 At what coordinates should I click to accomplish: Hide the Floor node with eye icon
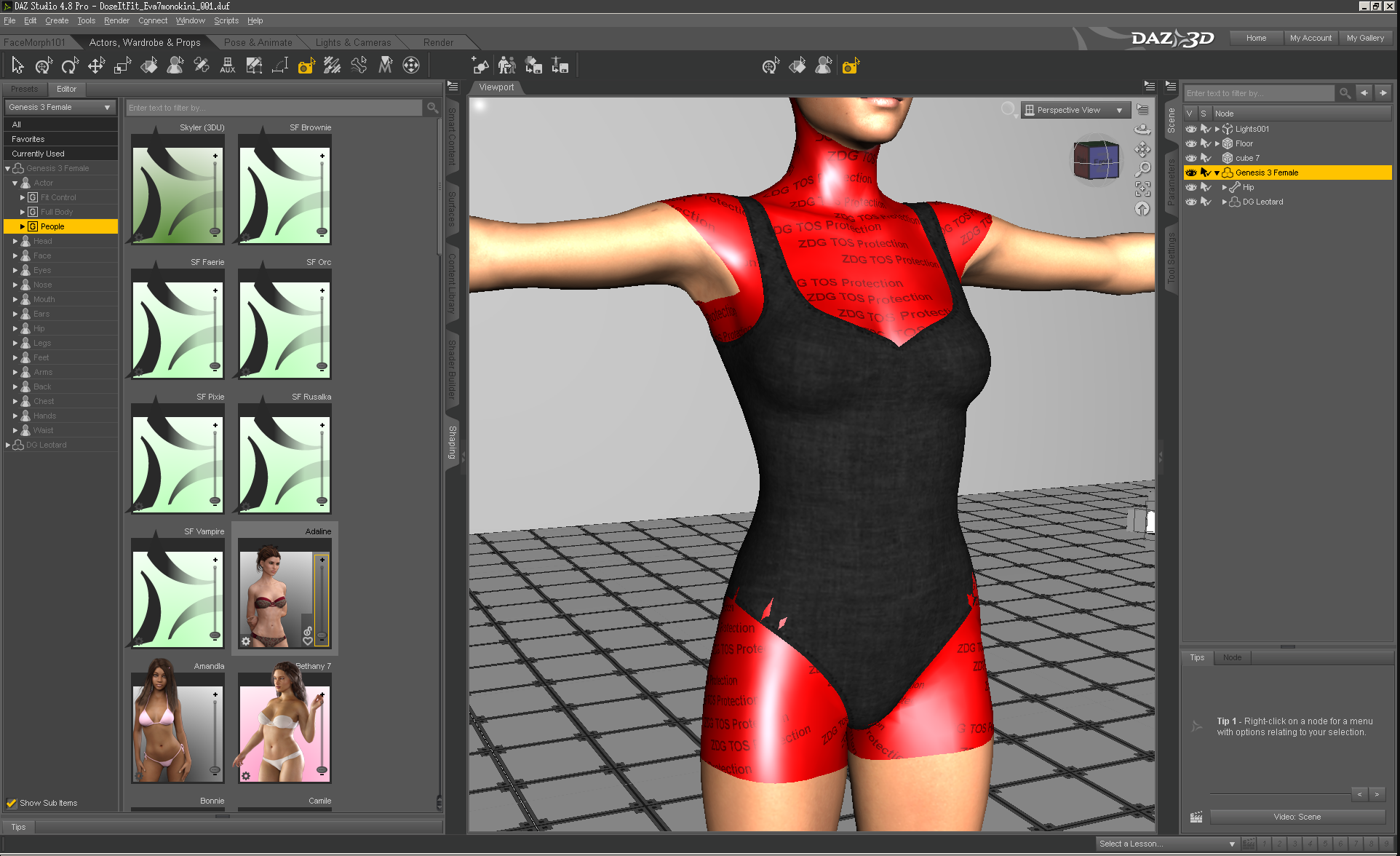tap(1191, 143)
